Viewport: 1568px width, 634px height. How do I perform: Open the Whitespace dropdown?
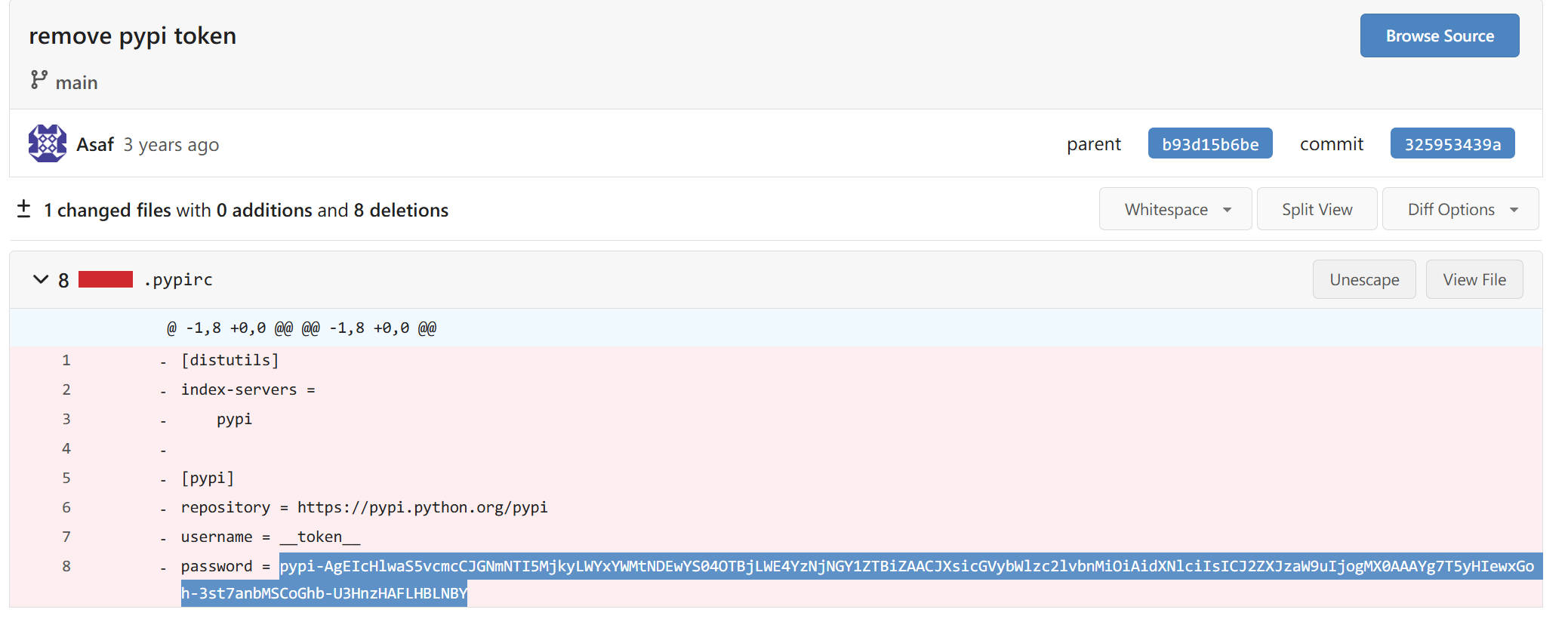(1175, 209)
